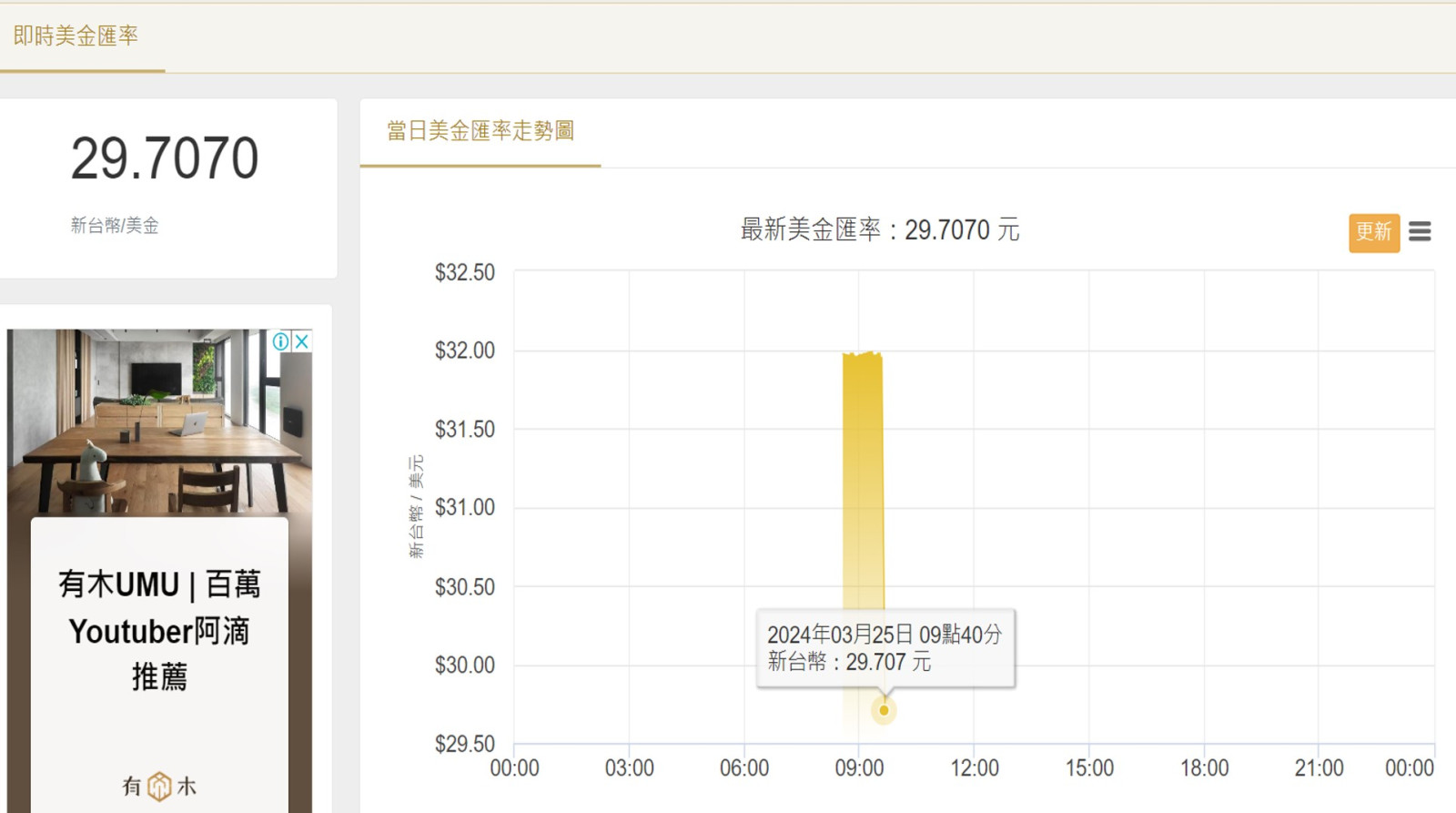Select the 即時美金匯率 tab

pyautogui.click(x=76, y=36)
